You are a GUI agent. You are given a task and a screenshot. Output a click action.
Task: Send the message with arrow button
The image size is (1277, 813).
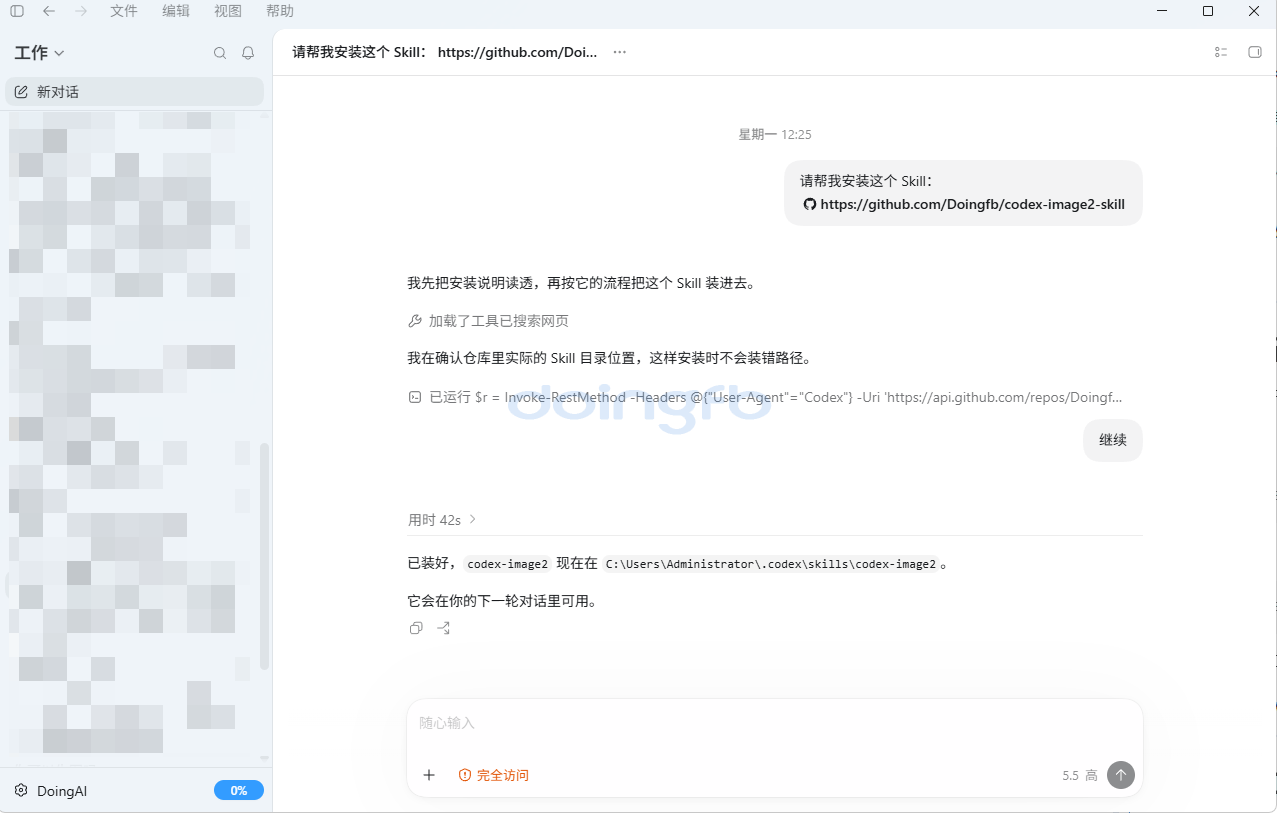[x=1121, y=775]
